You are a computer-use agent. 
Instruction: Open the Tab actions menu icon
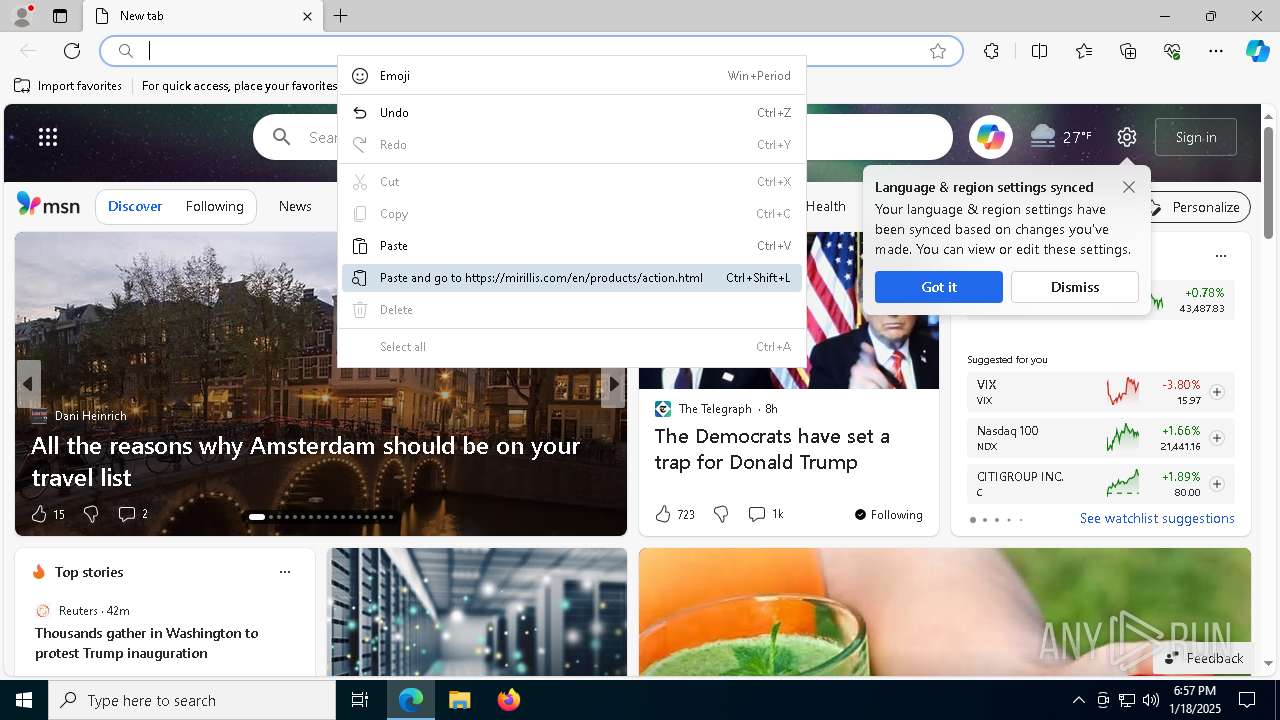click(60, 16)
